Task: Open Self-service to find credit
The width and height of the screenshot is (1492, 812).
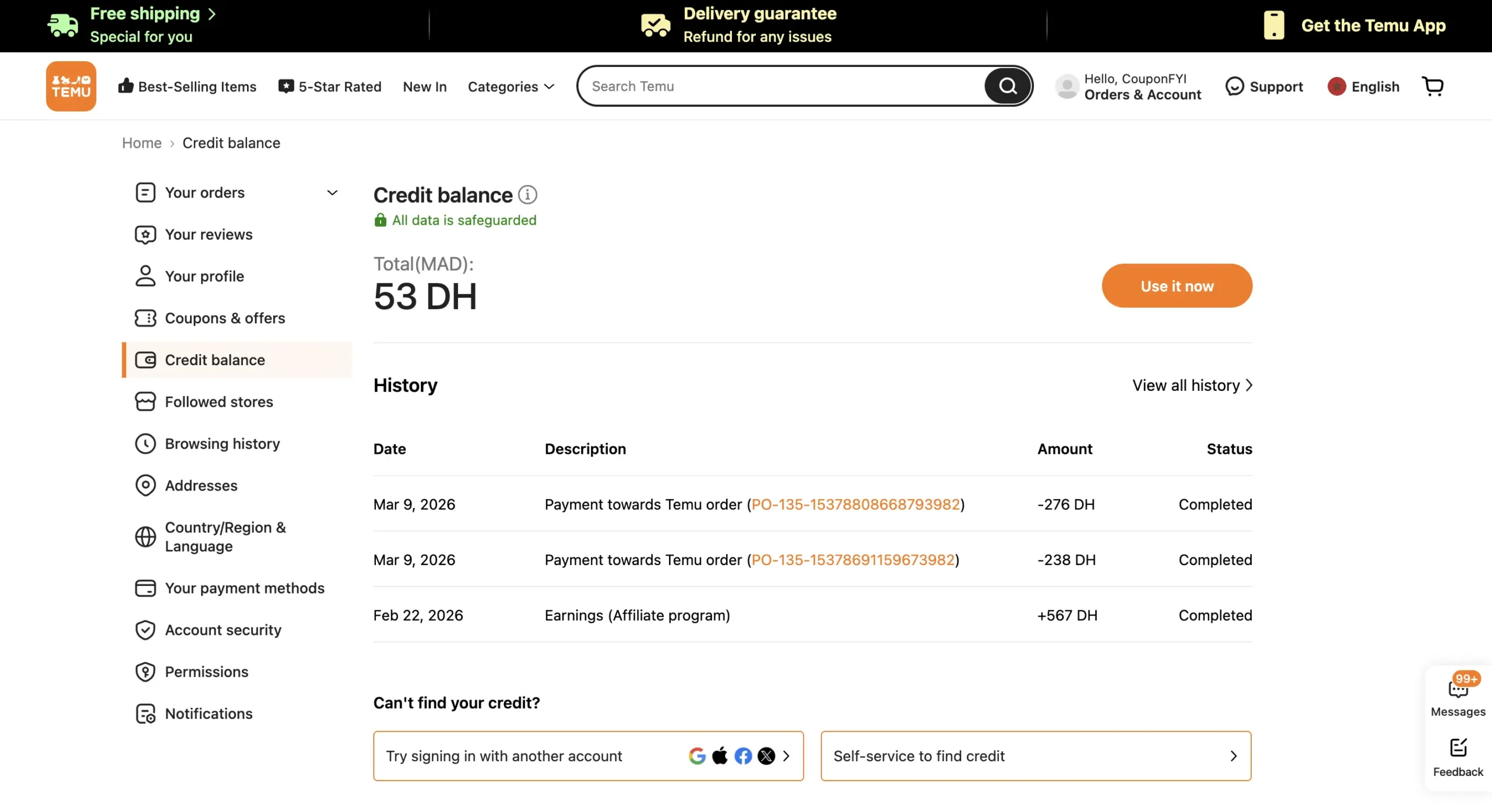Action: tap(1036, 756)
